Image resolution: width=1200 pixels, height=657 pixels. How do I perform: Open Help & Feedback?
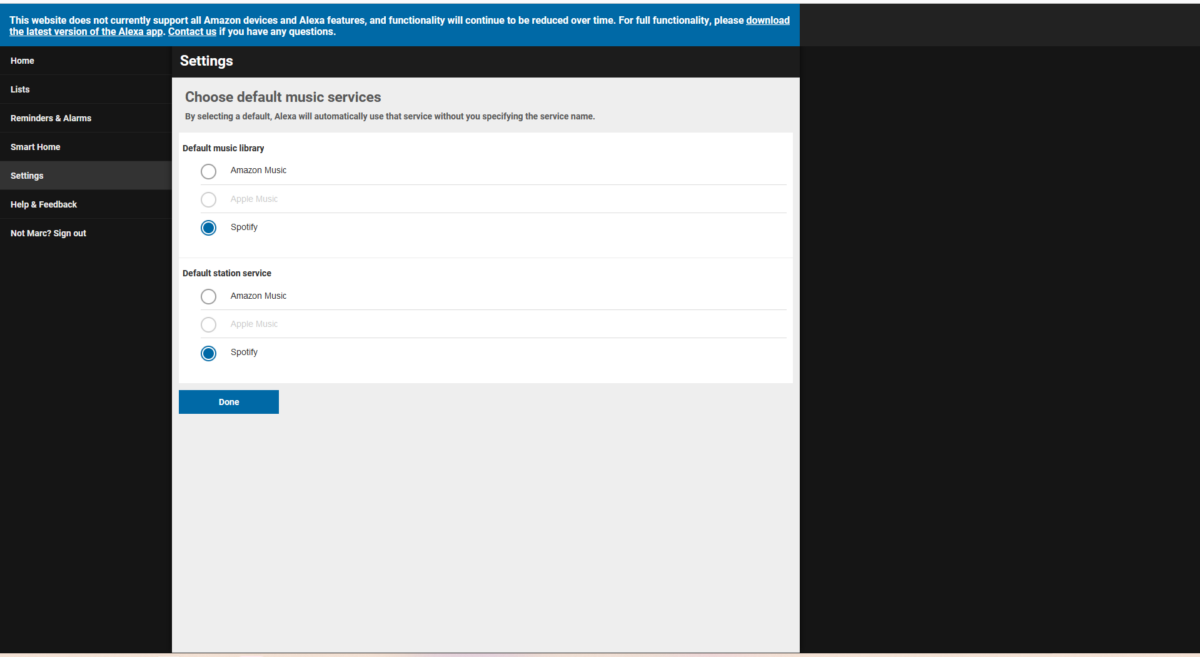86,204
